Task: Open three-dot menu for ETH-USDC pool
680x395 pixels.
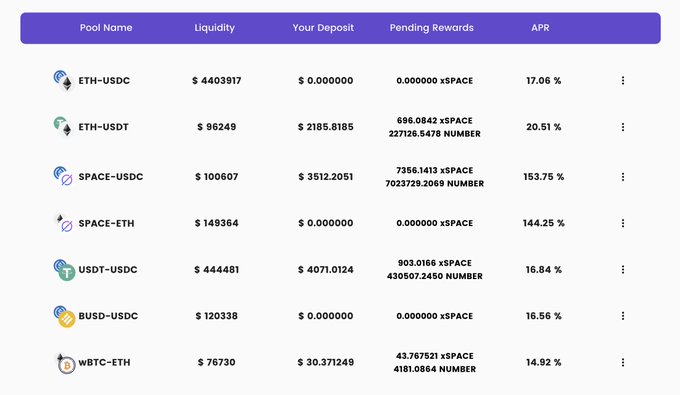Action: (x=623, y=81)
